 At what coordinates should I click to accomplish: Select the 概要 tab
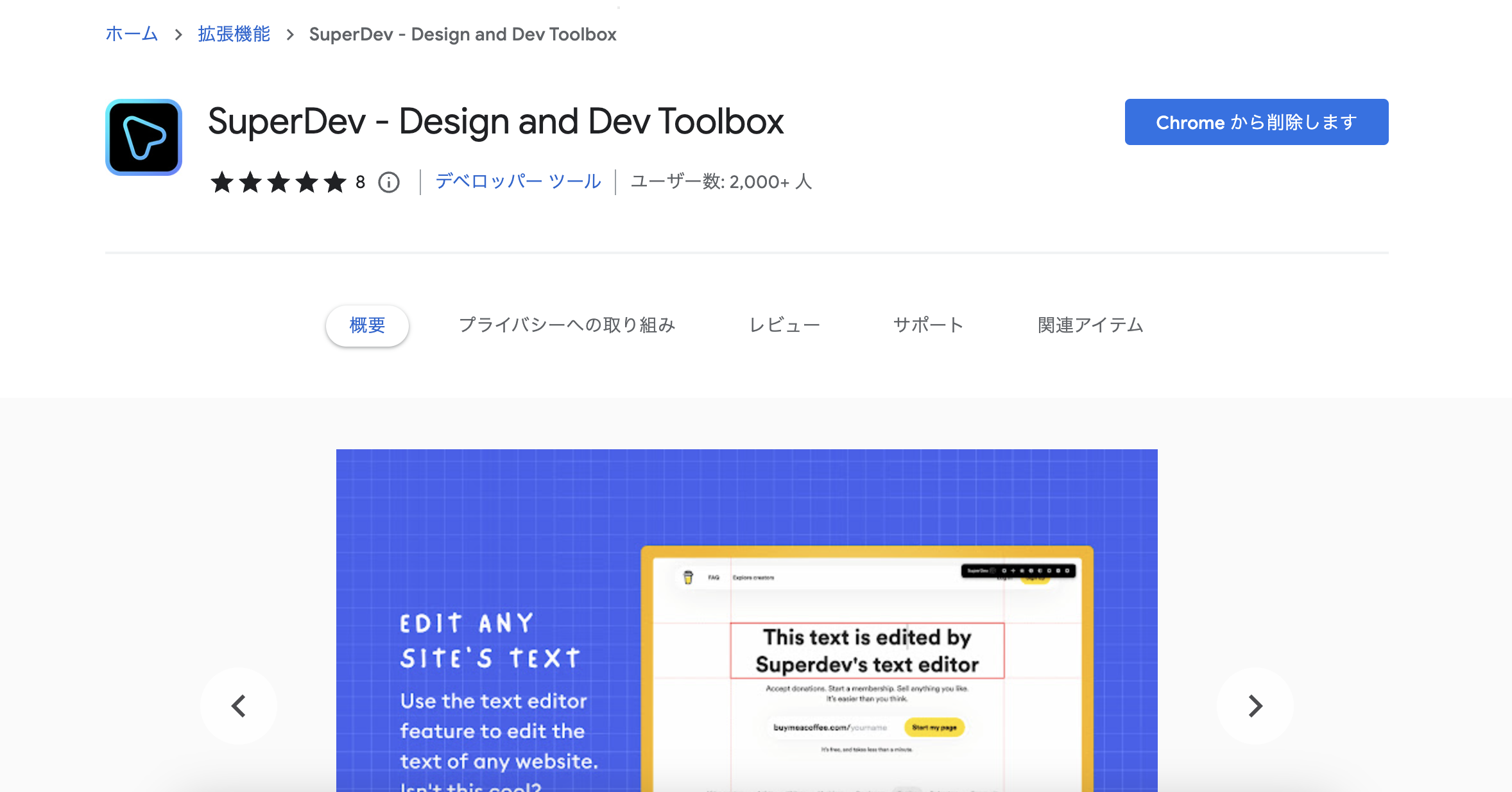(367, 325)
